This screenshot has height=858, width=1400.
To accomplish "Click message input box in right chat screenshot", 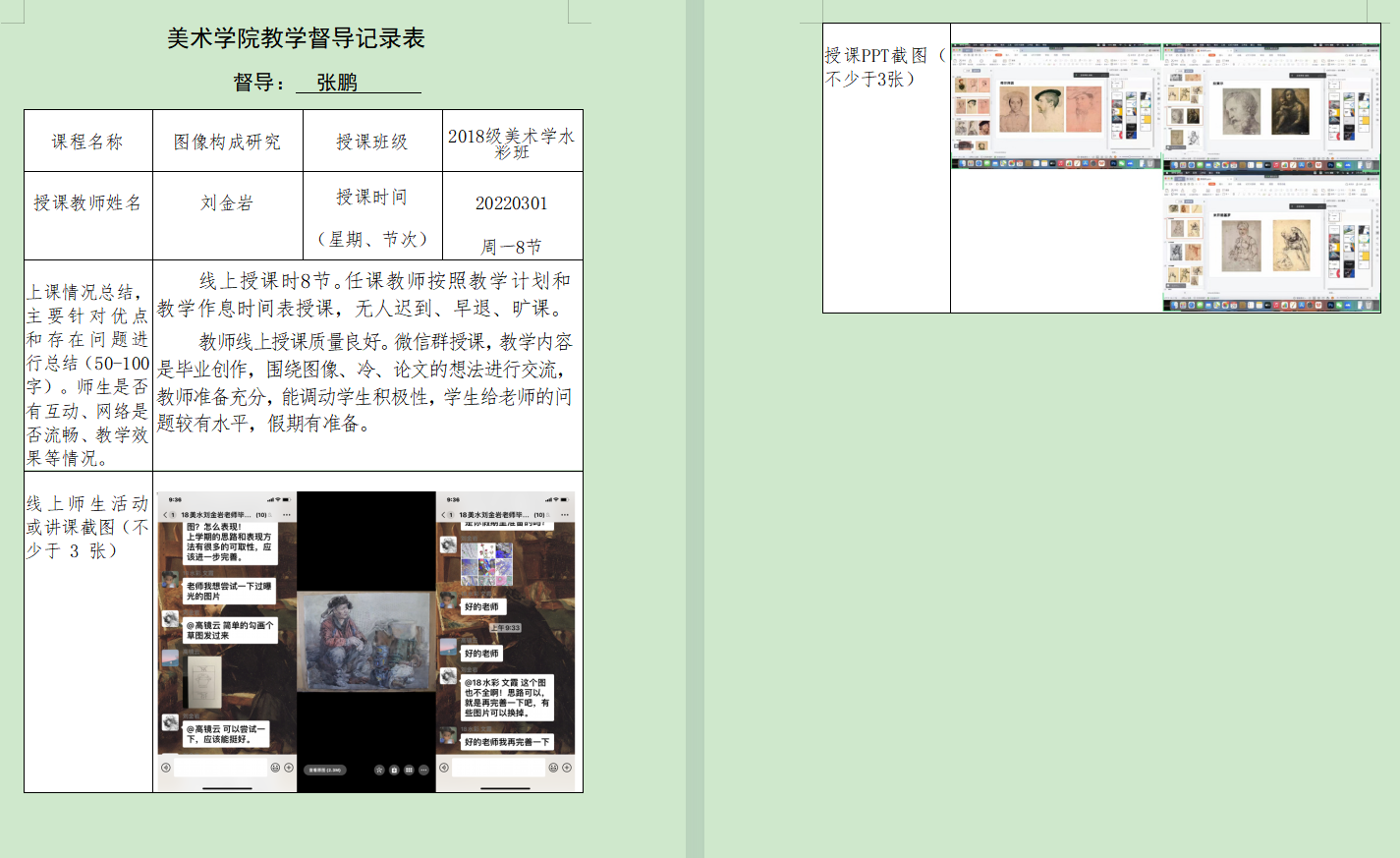I will 498,768.
